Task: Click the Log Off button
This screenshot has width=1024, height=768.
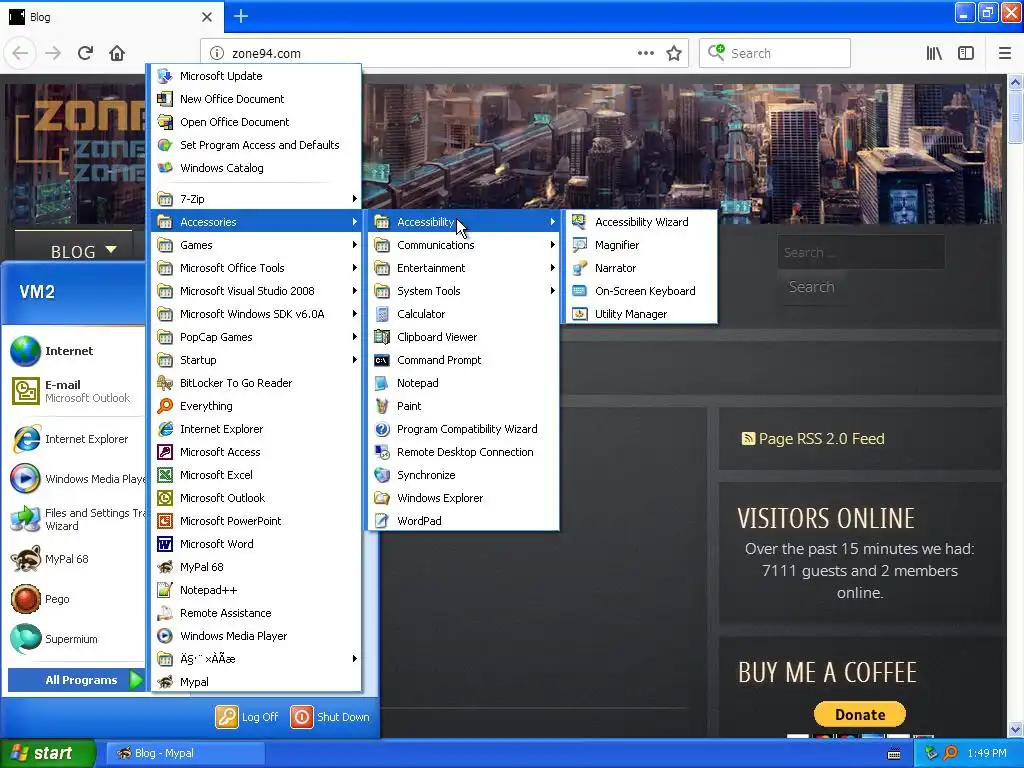Action: click(248, 716)
